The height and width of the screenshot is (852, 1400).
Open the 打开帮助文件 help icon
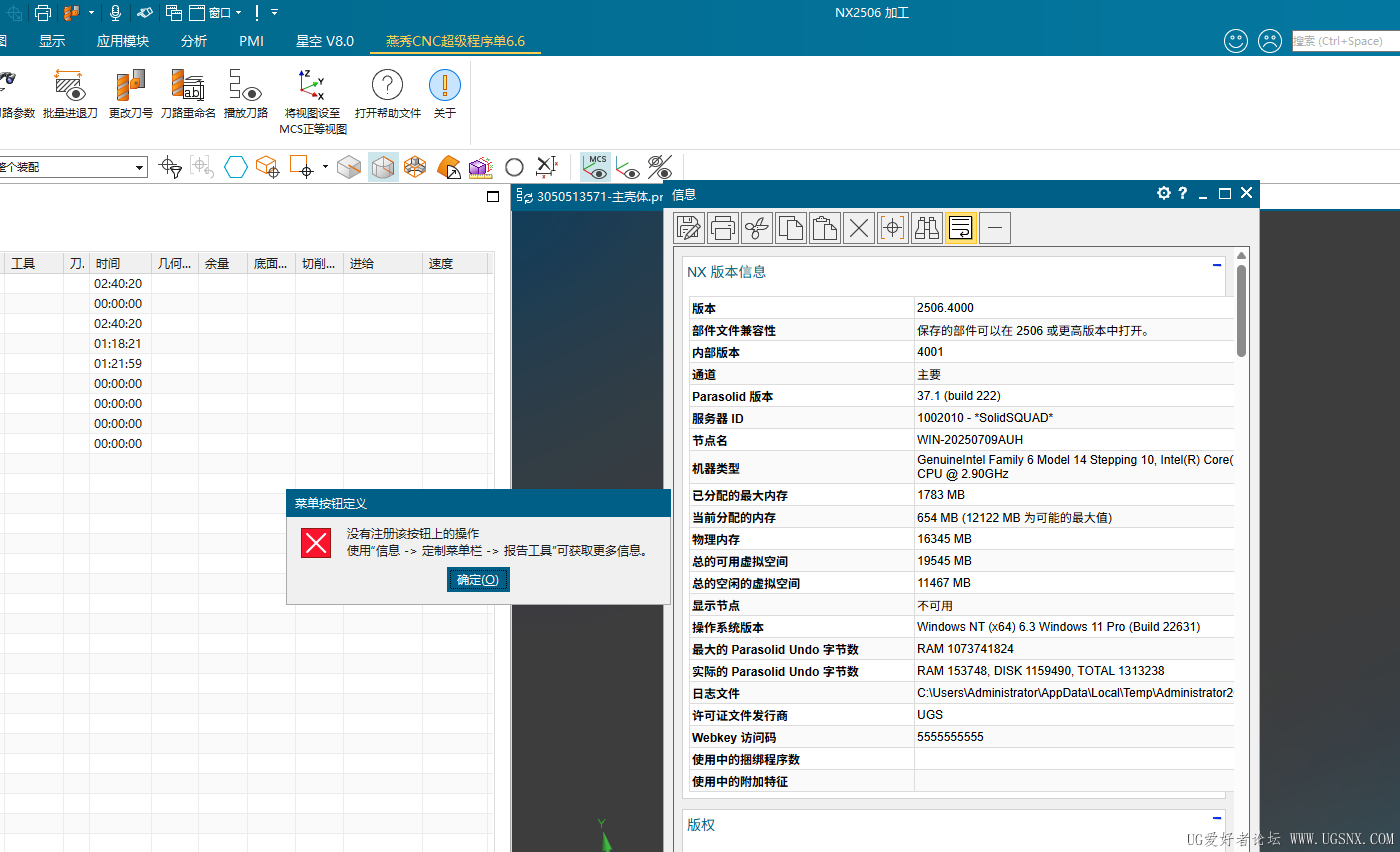tap(387, 86)
